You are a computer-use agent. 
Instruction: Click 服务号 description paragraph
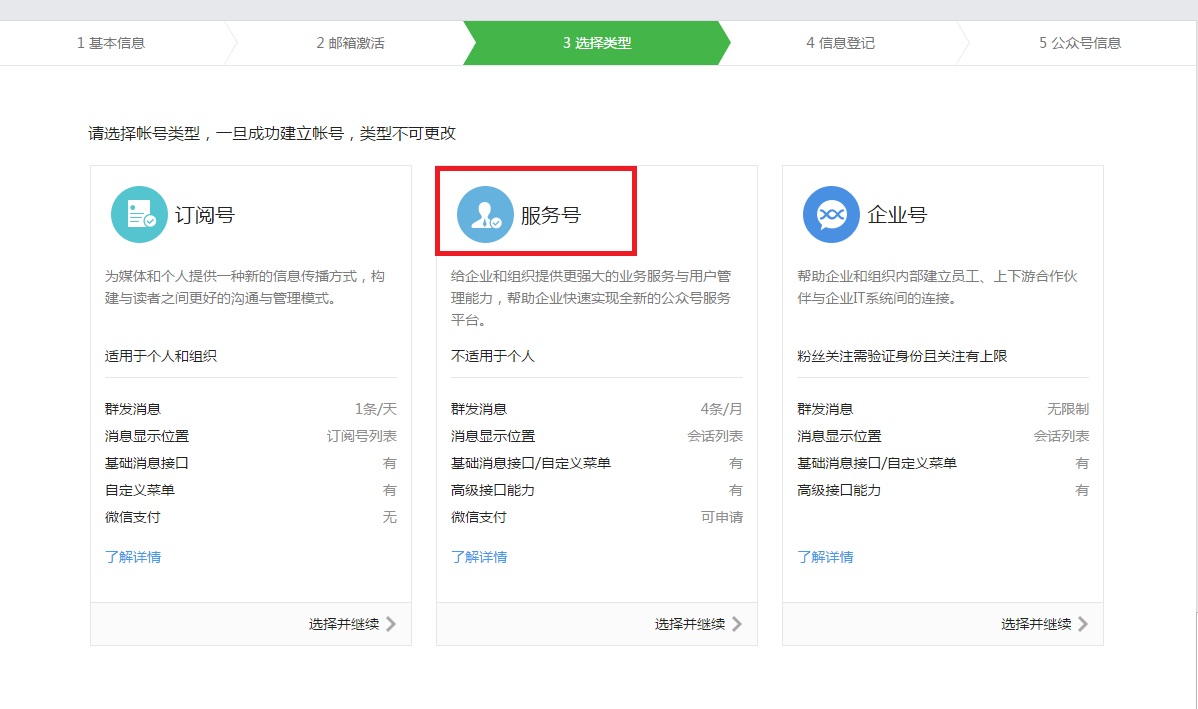tap(591, 298)
